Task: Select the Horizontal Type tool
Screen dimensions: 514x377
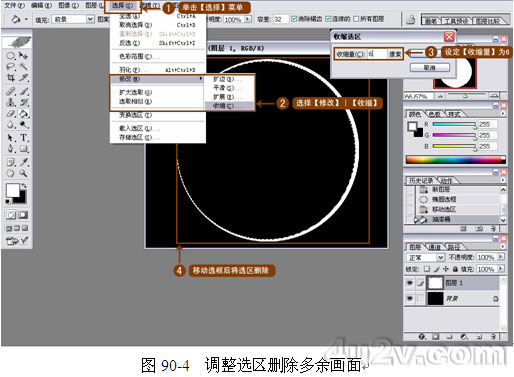Action: pos(23,137)
